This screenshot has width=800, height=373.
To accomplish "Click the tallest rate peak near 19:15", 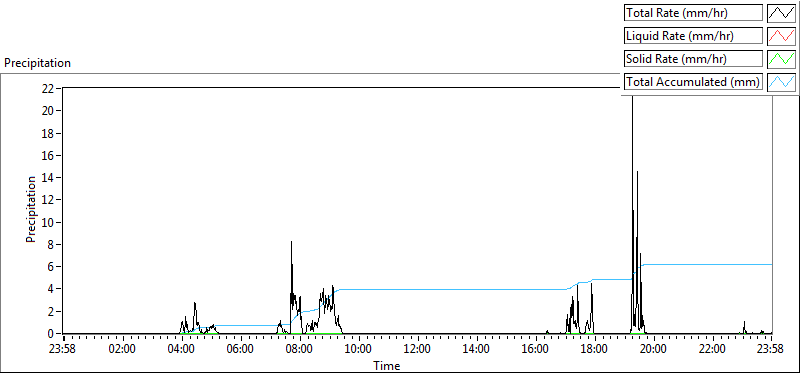I will point(633,102).
